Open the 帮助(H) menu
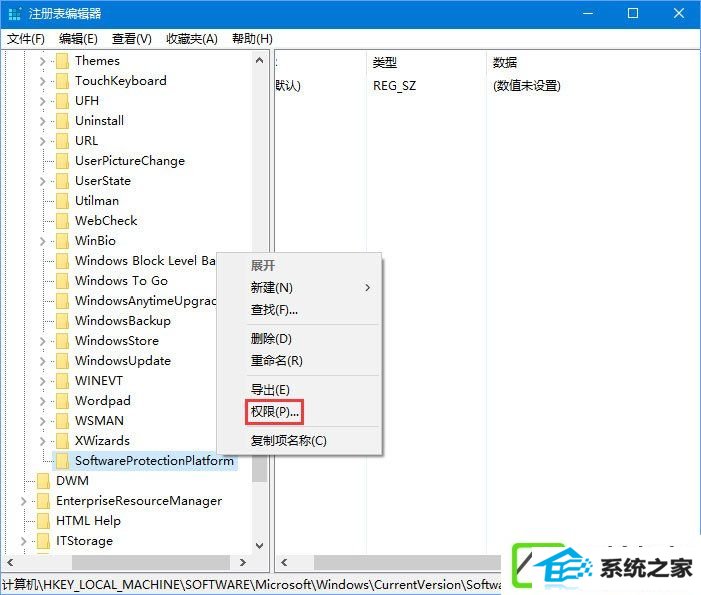701x595 pixels. 252,39
